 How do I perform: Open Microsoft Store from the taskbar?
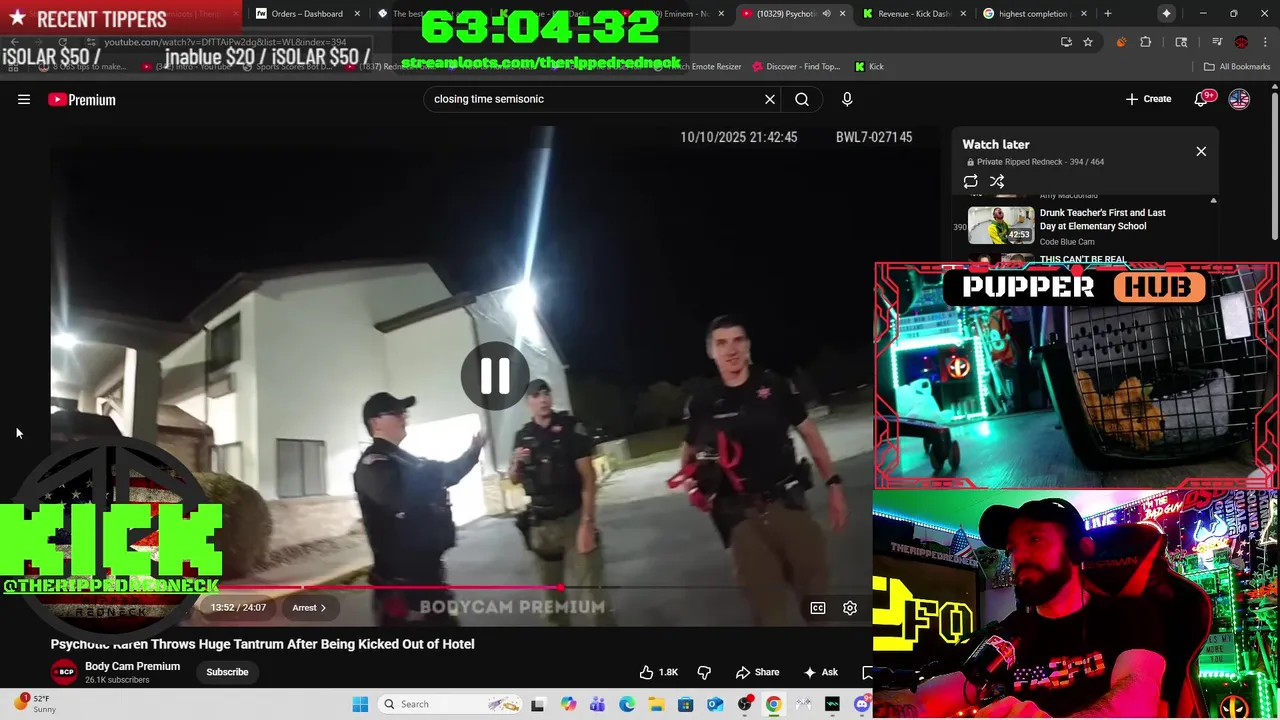point(686,704)
